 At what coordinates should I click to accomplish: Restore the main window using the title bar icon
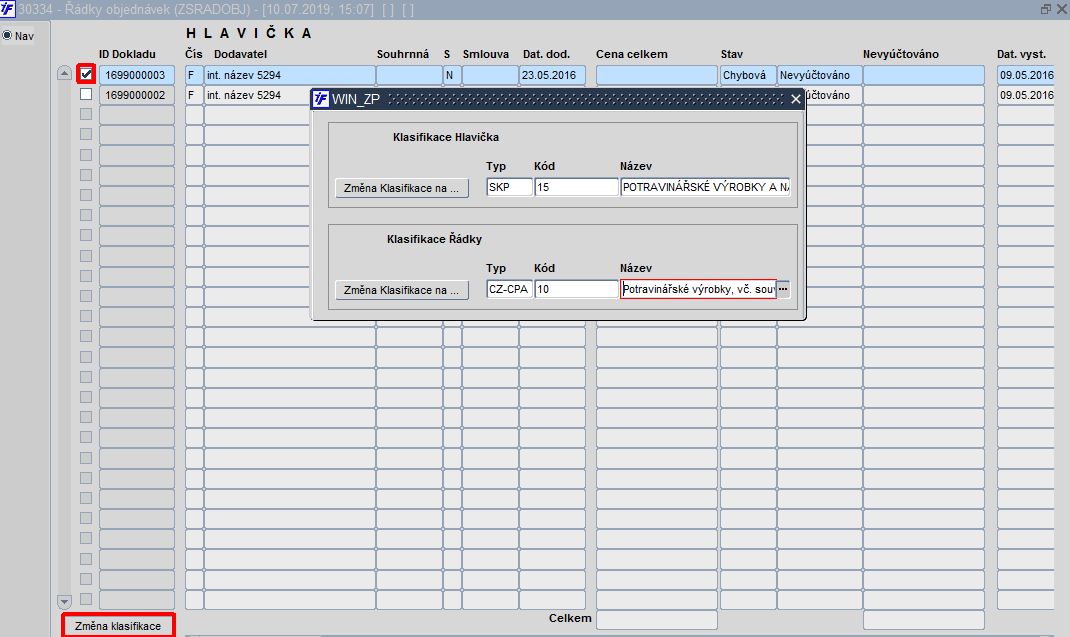pos(1045,9)
